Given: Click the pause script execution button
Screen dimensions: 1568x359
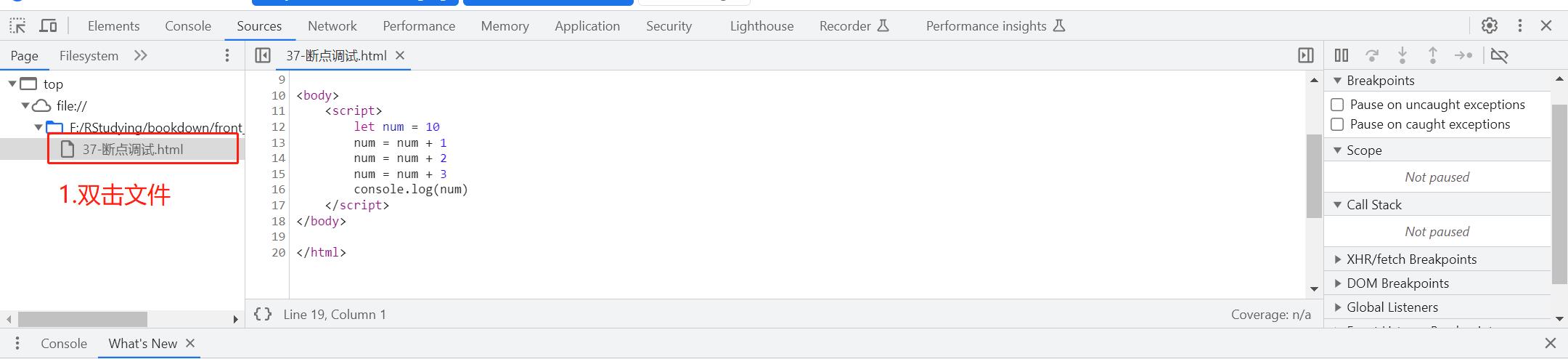Looking at the screenshot, I should click(x=1342, y=55).
